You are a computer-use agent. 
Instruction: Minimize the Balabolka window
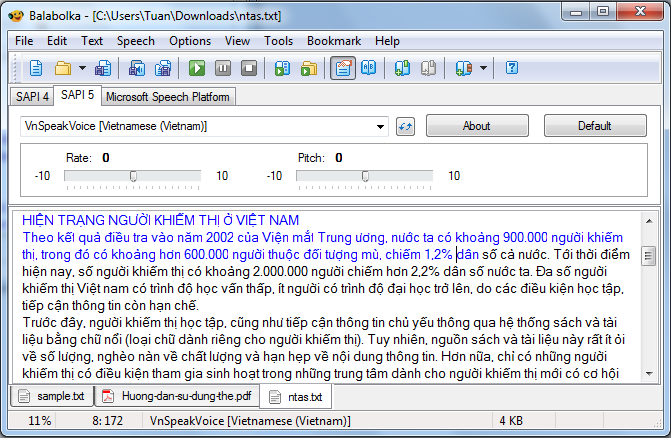pyautogui.click(x=576, y=11)
